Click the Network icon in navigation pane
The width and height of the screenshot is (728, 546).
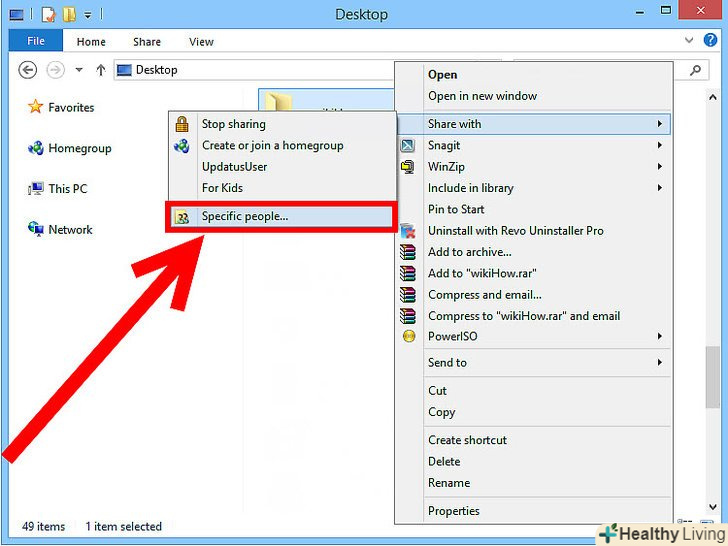point(36,229)
